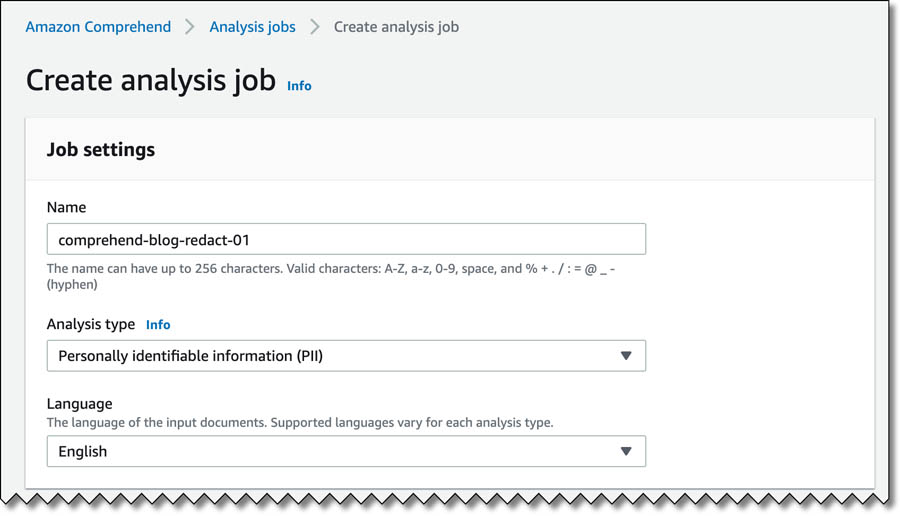The image size is (900, 516).
Task: Click the Create analysis job breadcrumb text
Action: [397, 27]
